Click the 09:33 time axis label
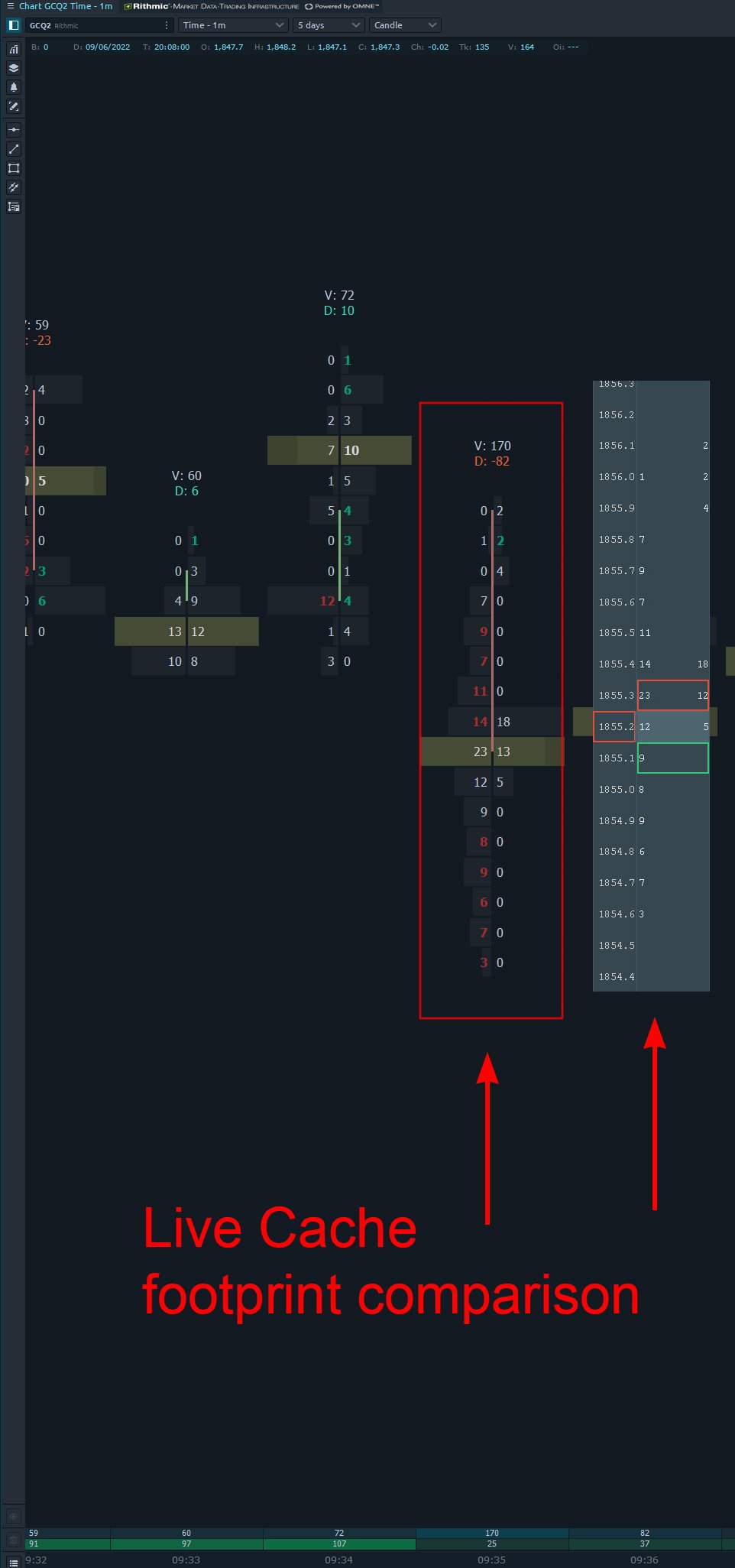735x1568 pixels. tap(186, 1560)
